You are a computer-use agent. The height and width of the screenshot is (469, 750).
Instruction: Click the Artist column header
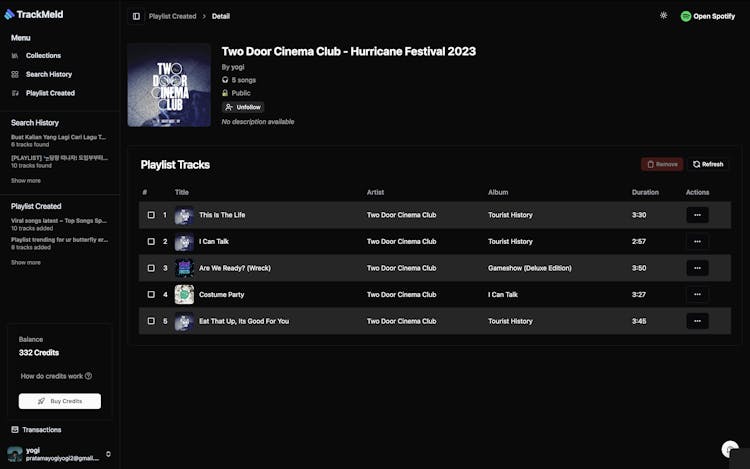pos(375,192)
